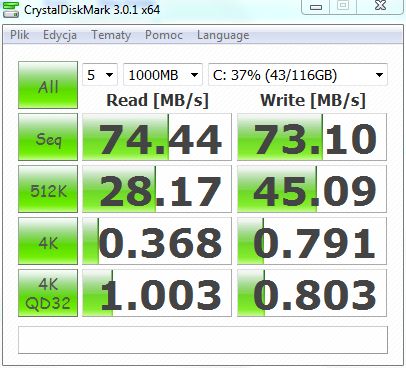Minimize the CrystalDiskMark window

(x=316, y=7)
